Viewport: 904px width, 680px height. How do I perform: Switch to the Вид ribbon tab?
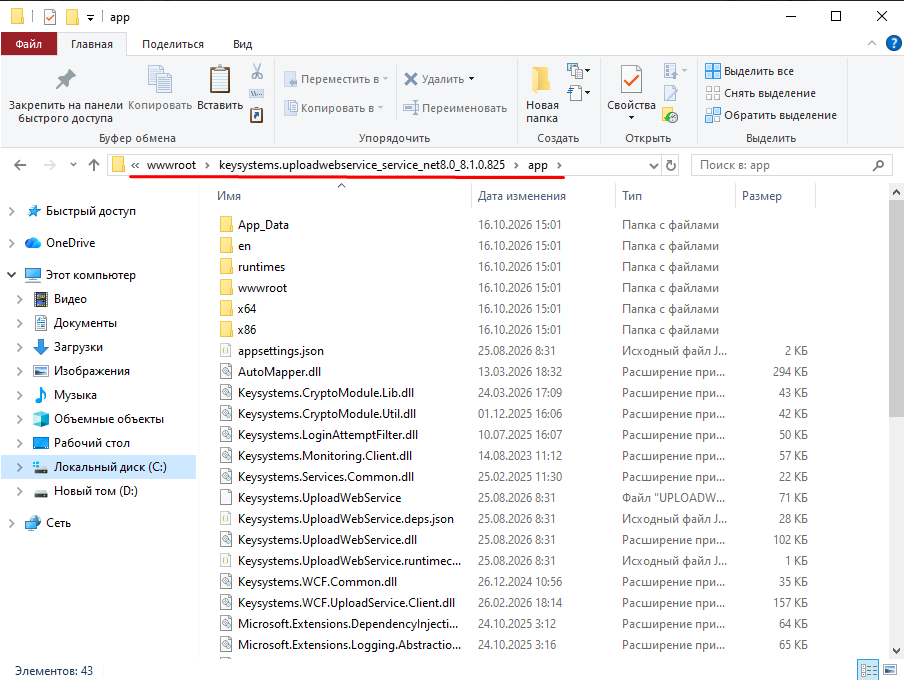pos(243,44)
